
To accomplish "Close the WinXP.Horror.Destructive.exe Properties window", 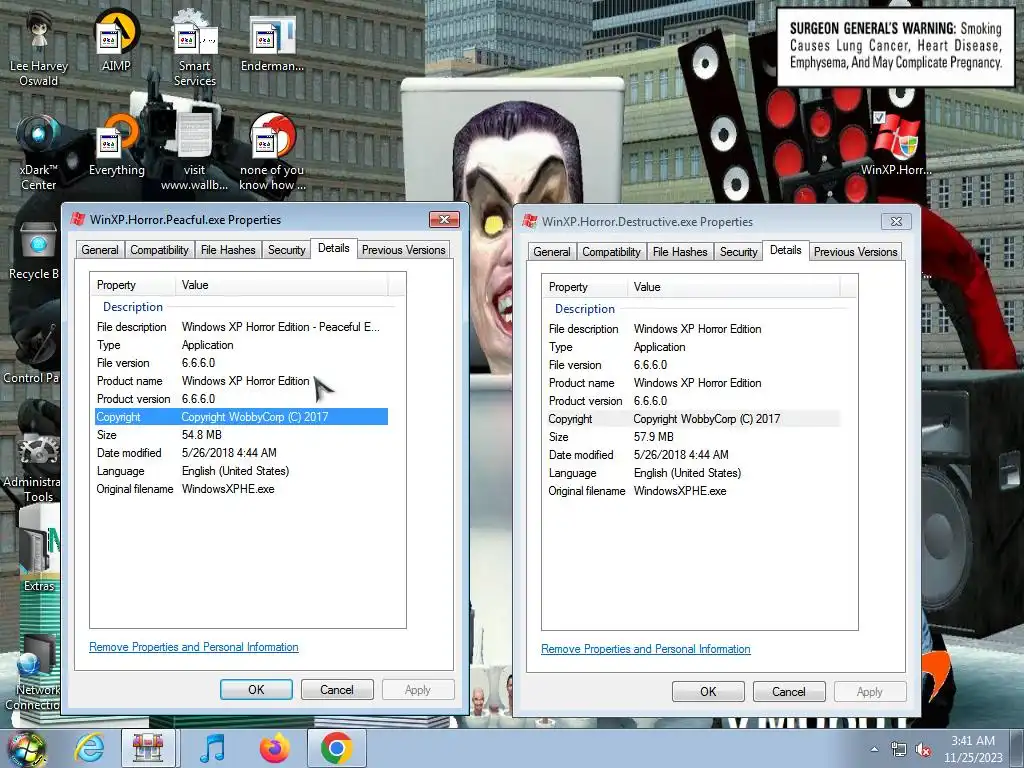I will tap(896, 221).
